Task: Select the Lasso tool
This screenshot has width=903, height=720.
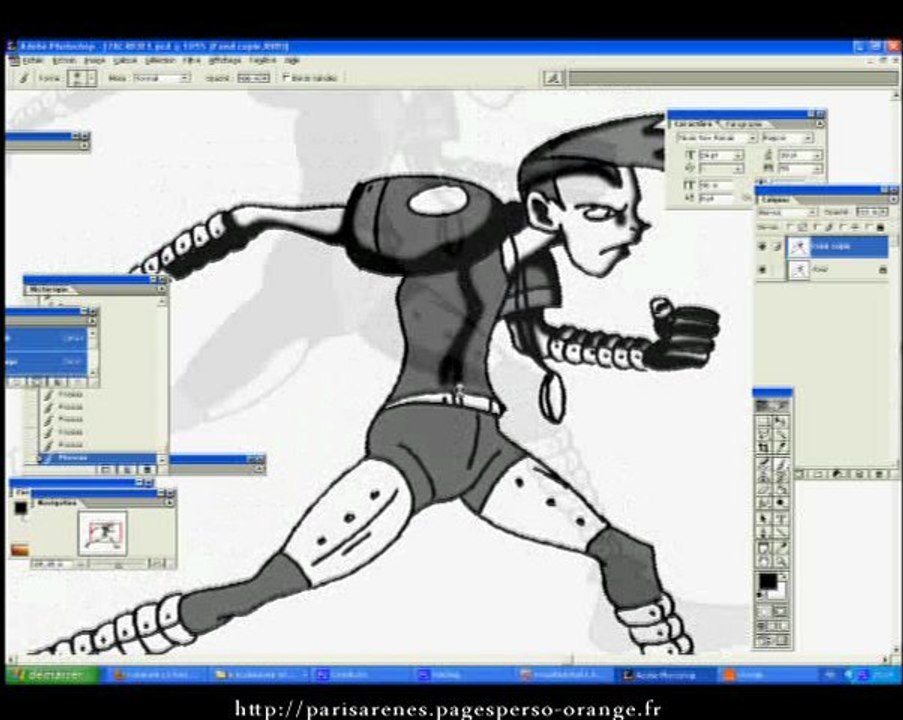Action: pos(764,435)
